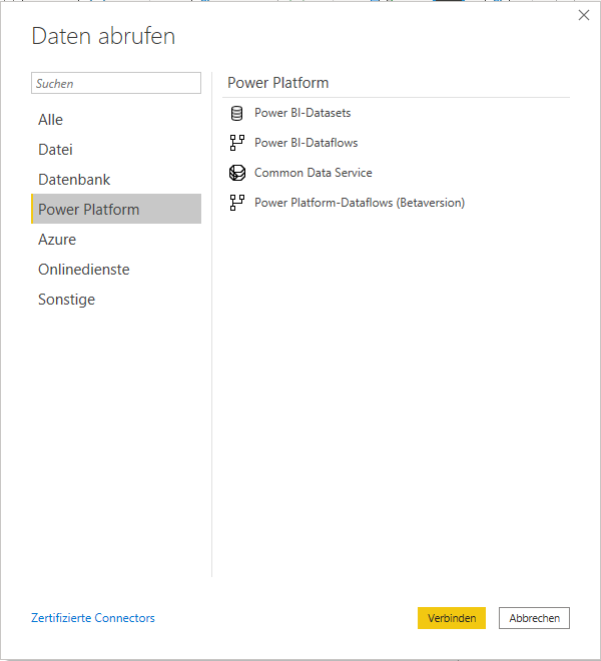
Task: Open the Datenbank category
Action: tap(116, 180)
